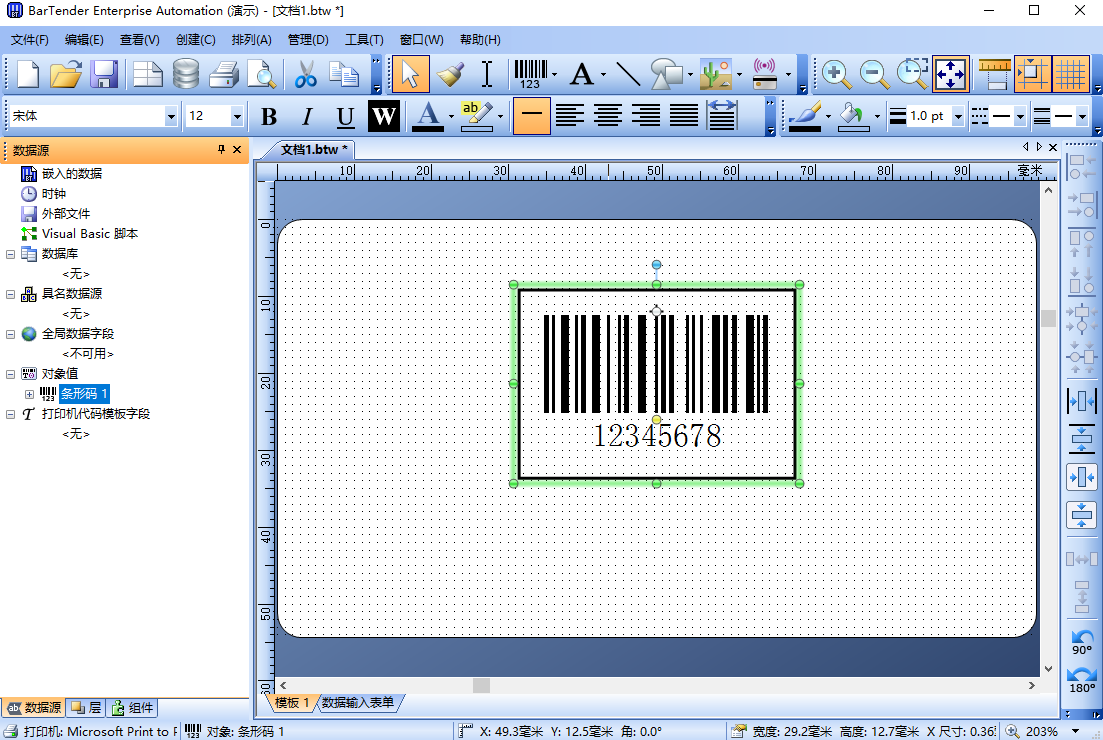
Task: Open the barcode tool dropdown arrow
Action: [x=554, y=75]
